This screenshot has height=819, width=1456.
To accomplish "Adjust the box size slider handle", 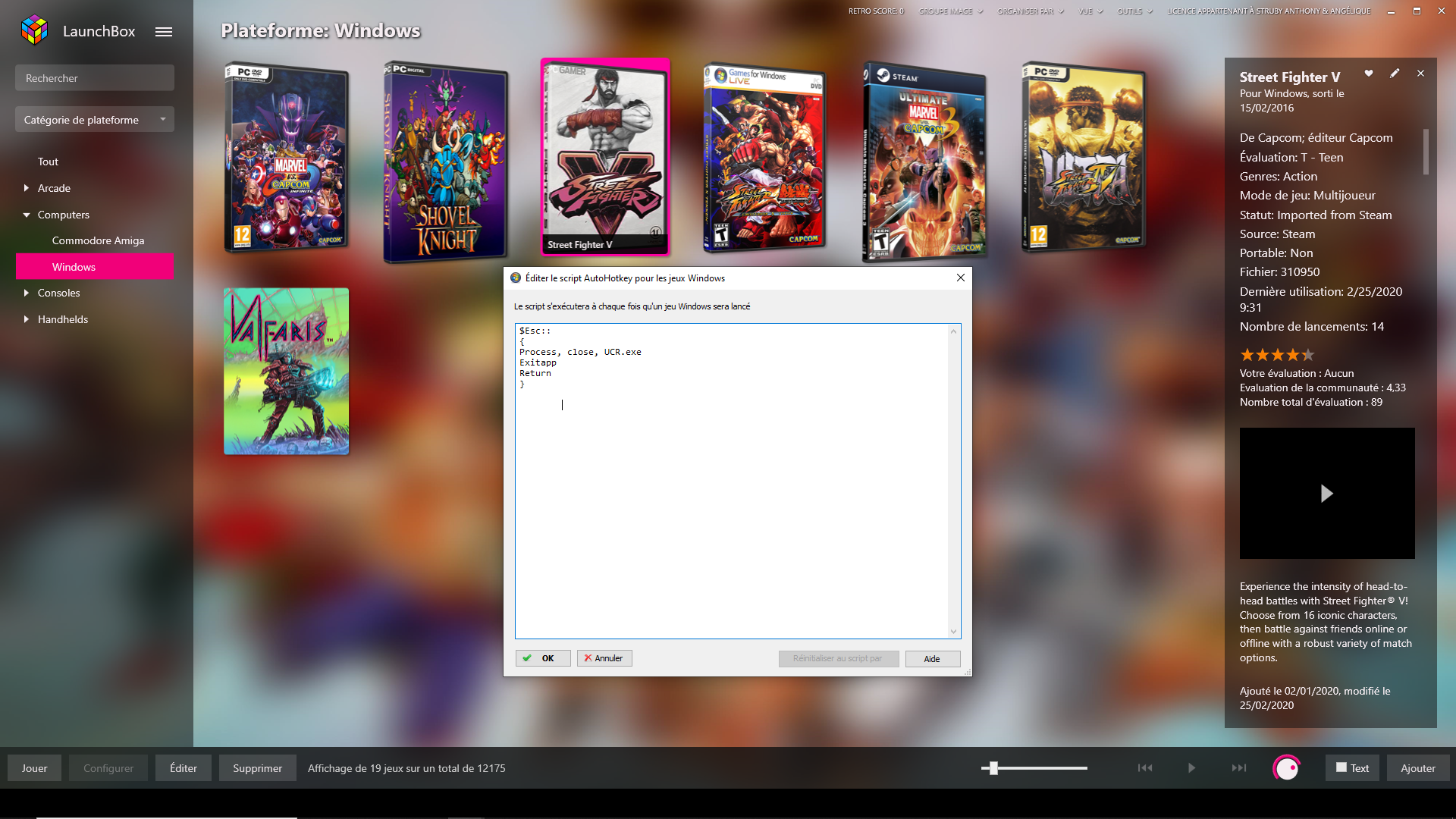I will pos(993,768).
